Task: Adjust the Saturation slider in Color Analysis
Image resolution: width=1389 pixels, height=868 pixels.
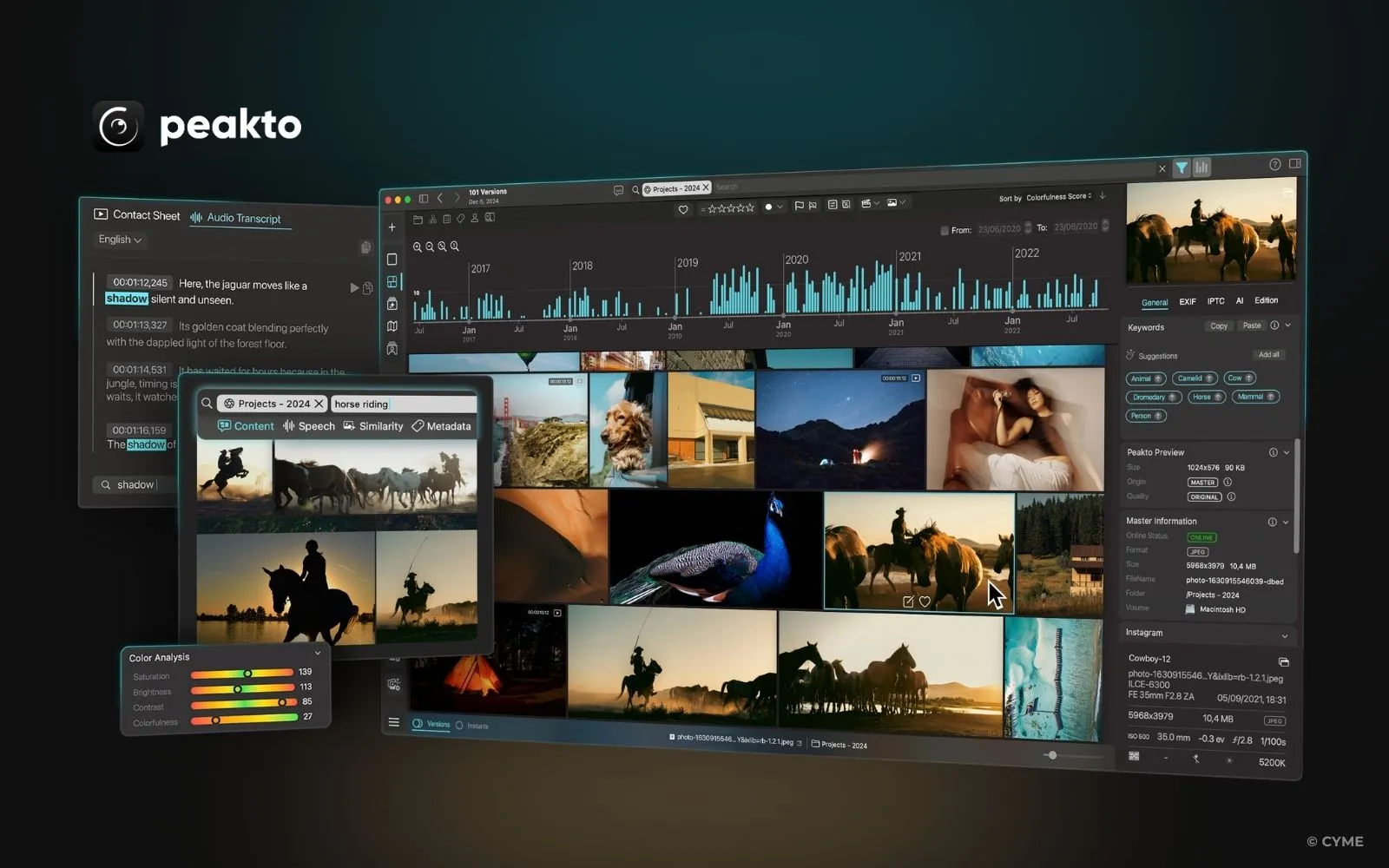Action: click(242, 674)
